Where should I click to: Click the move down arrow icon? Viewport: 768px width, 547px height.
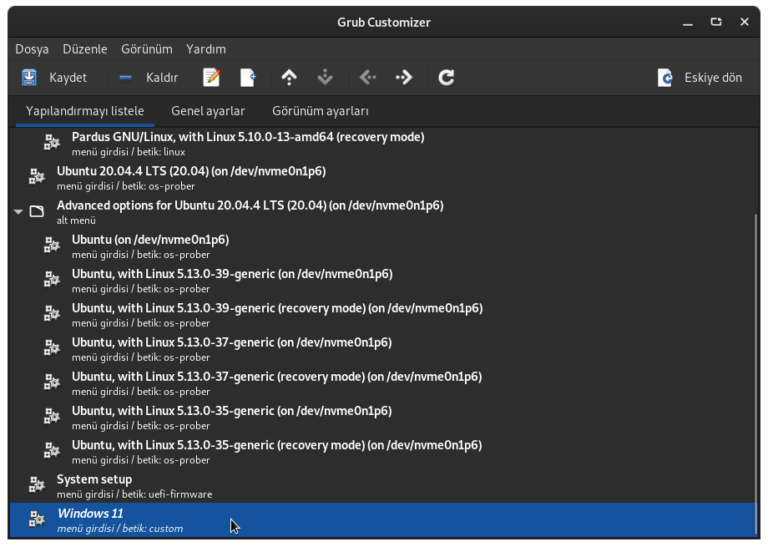[324, 77]
